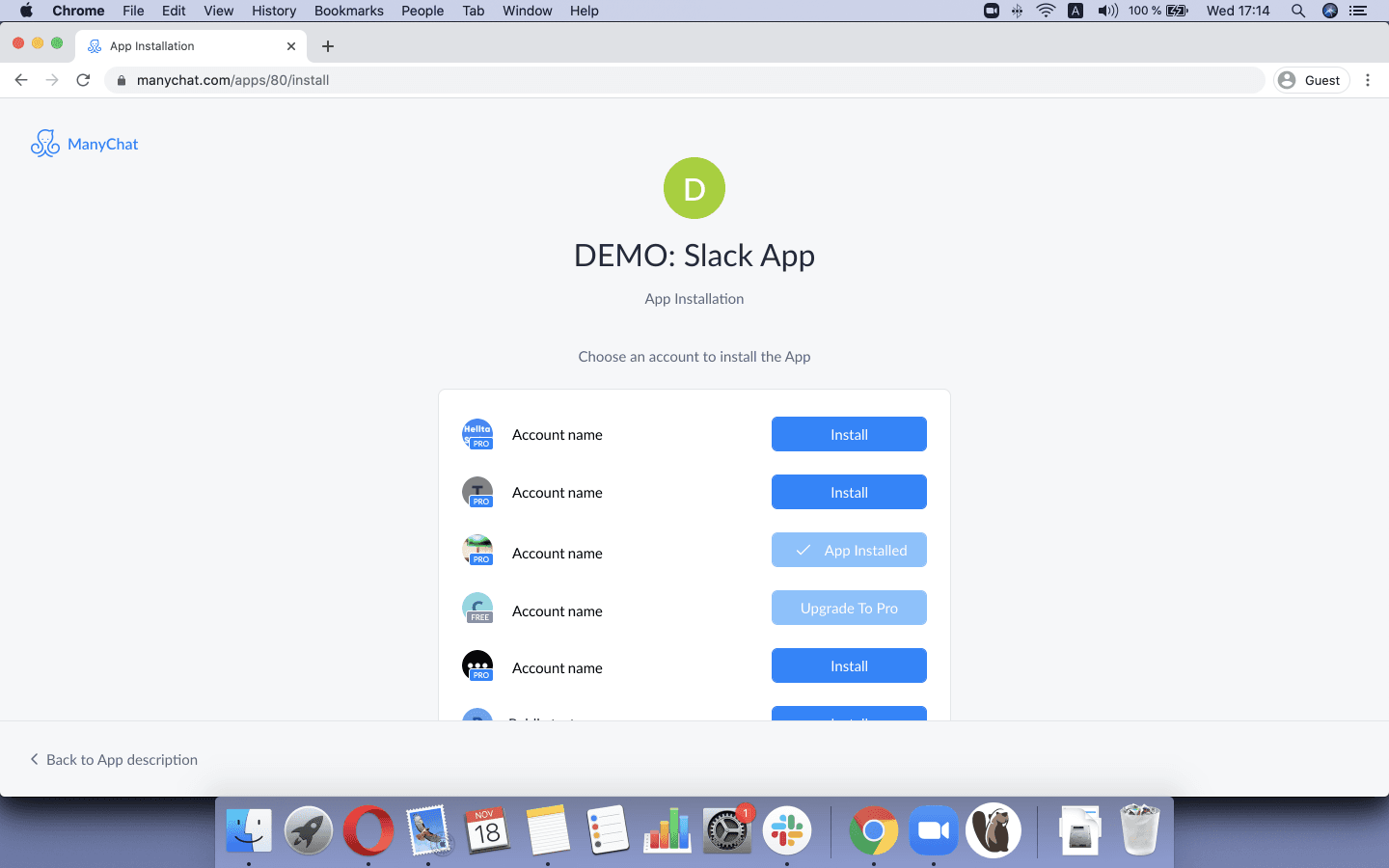Image resolution: width=1389 pixels, height=868 pixels.
Task: Click the palm tree account avatar
Action: (x=477, y=551)
